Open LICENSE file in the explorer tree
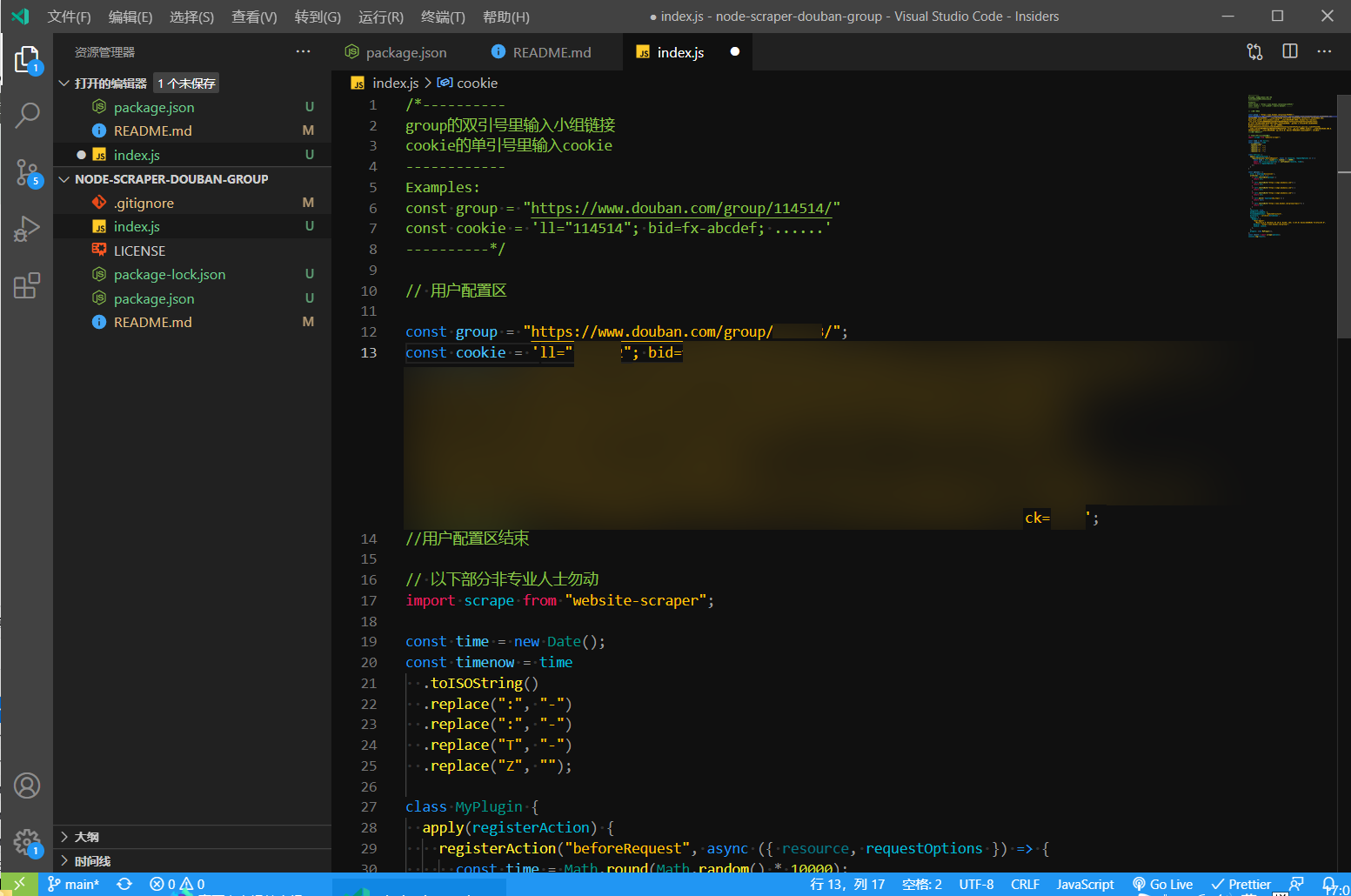Image resolution: width=1351 pixels, height=896 pixels. [139, 251]
